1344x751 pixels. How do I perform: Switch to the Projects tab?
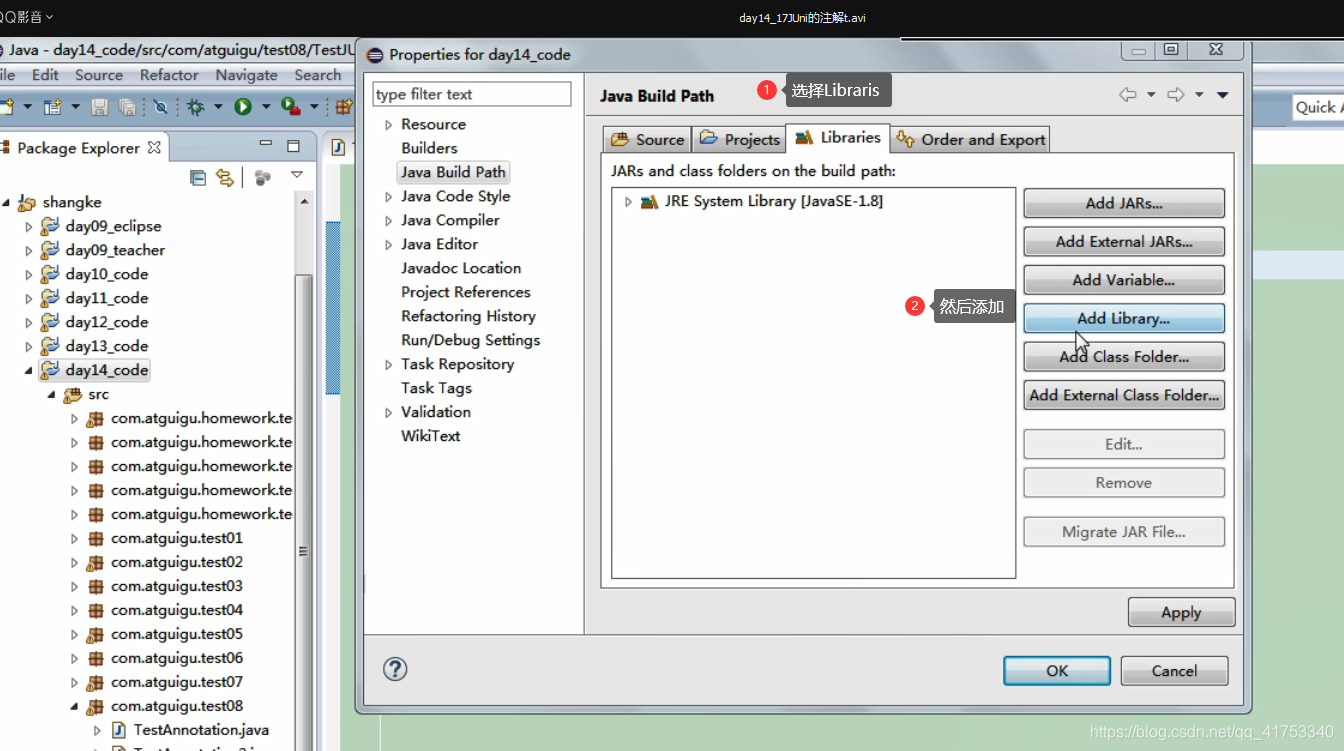(739, 139)
